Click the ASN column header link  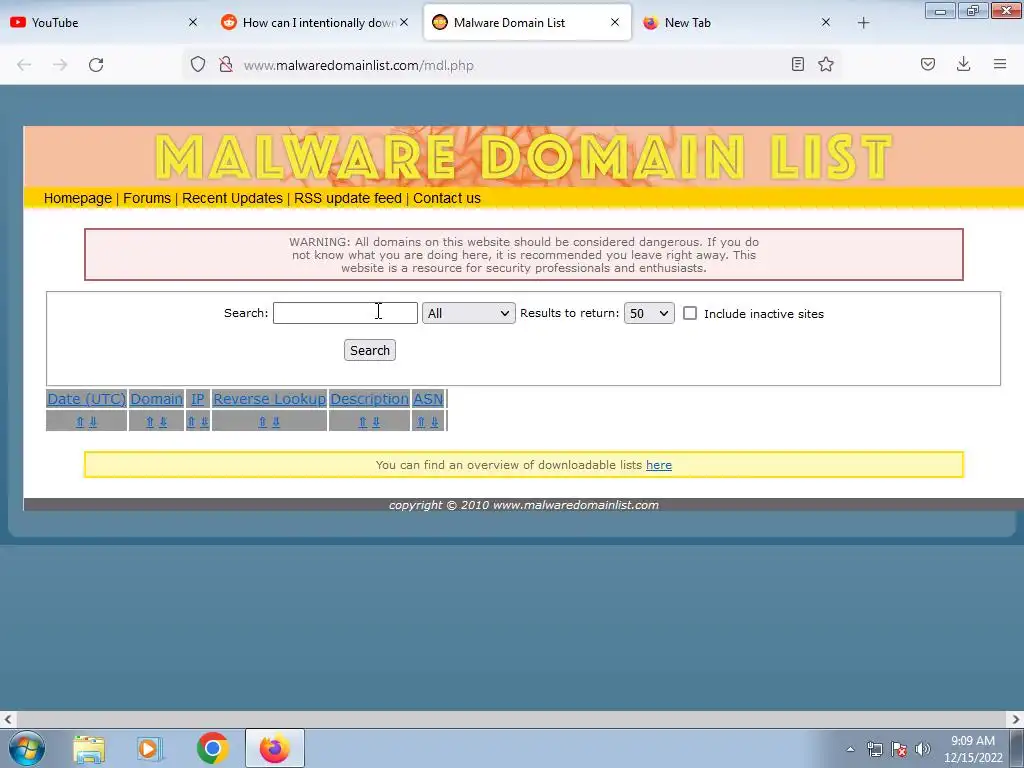point(428,399)
